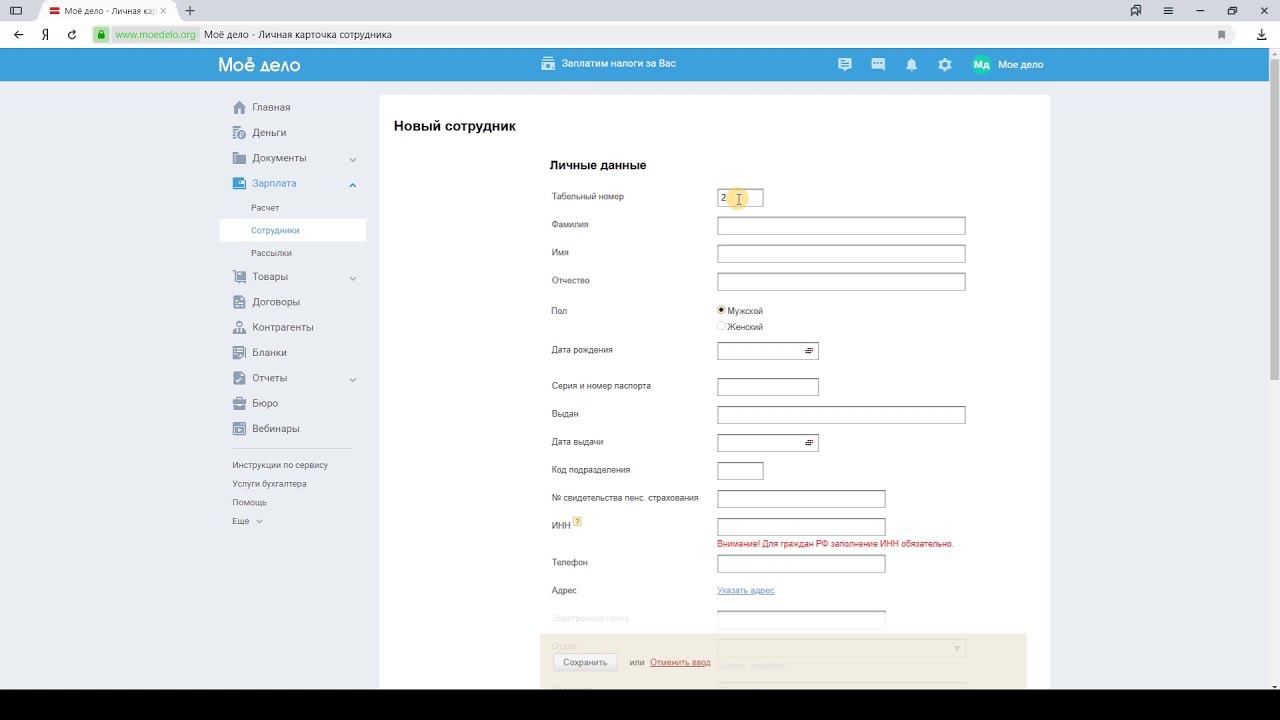Viewport: 1280px width, 720px height.
Task: Click the Серия и номер паспорта field
Action: (768, 387)
